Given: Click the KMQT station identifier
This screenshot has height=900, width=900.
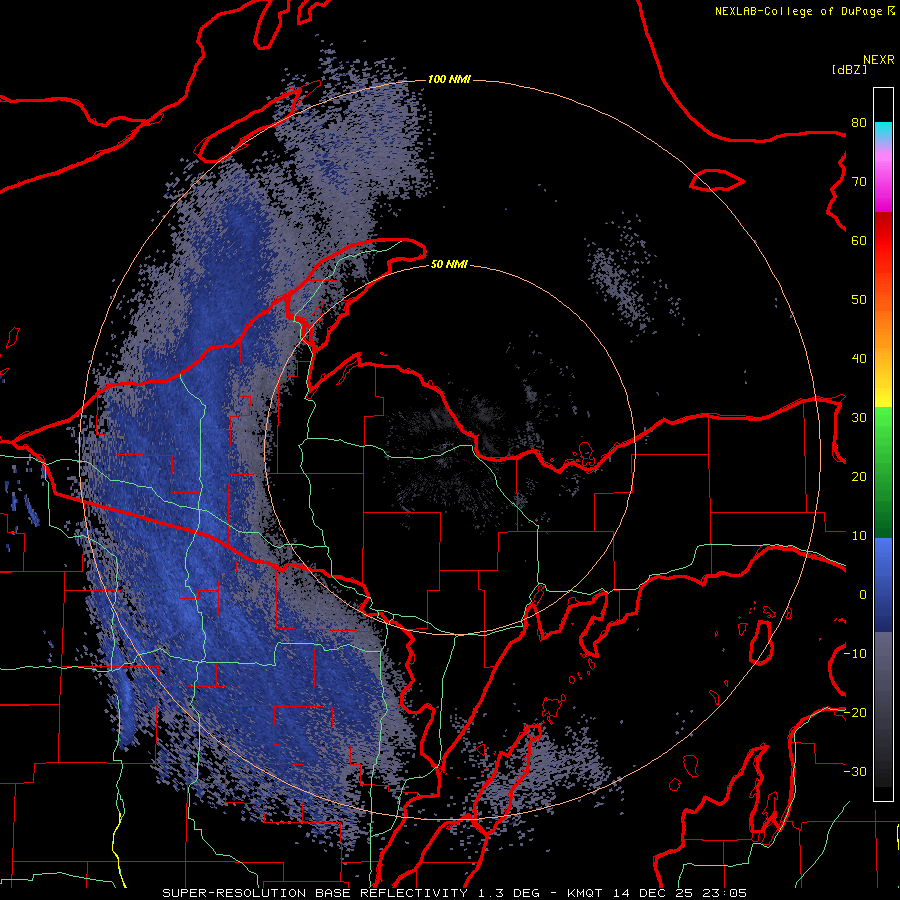Looking at the screenshot, I should pos(584,893).
